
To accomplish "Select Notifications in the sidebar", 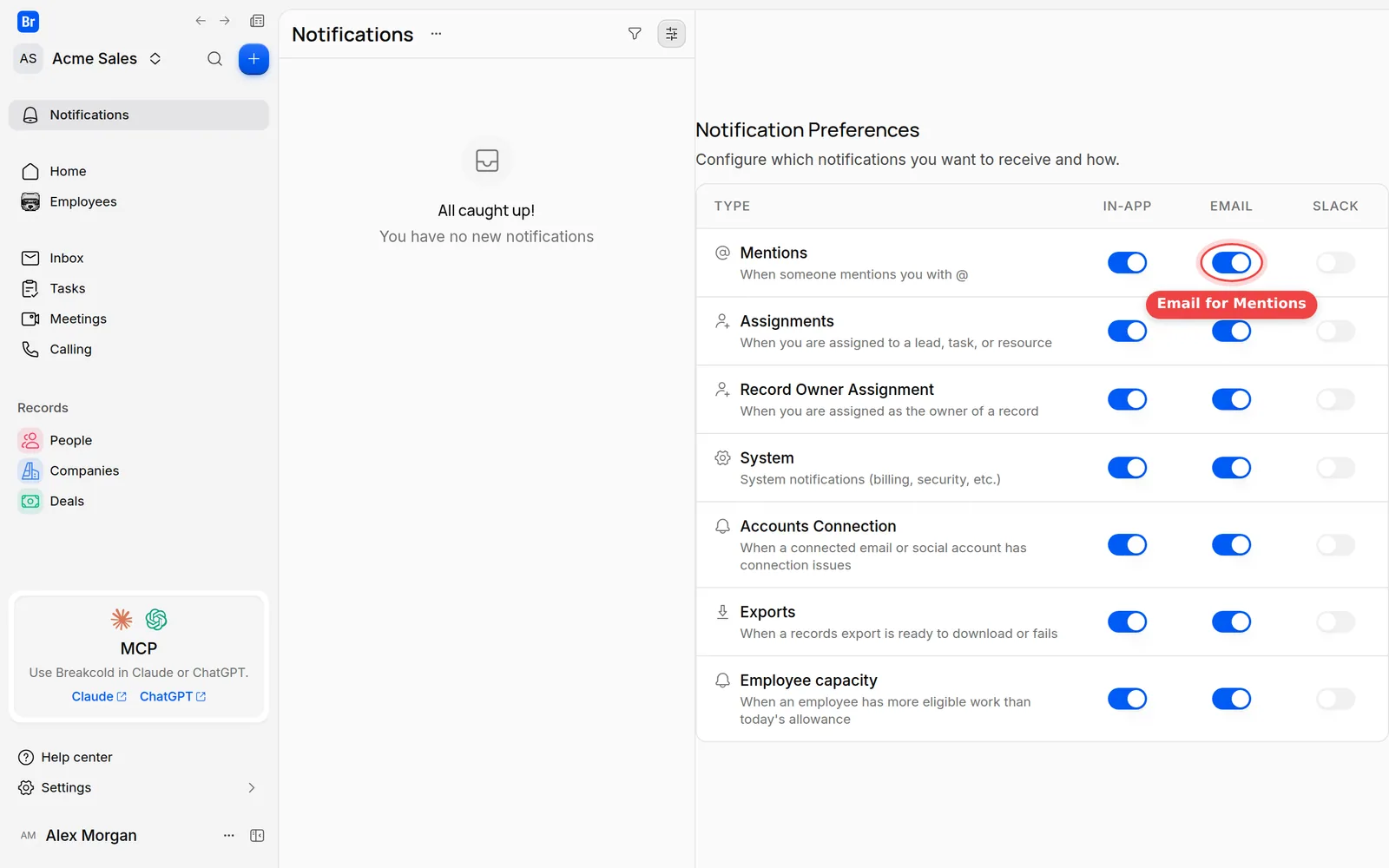I will point(139,115).
